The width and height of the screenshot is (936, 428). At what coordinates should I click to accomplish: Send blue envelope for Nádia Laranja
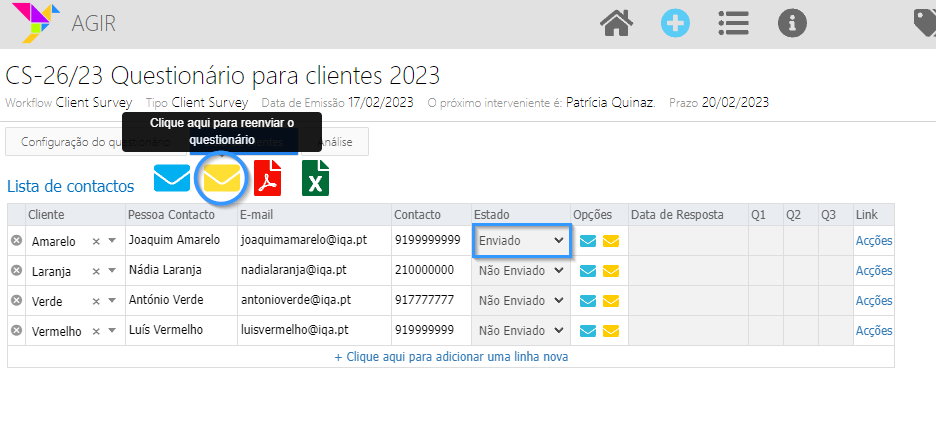(x=588, y=271)
